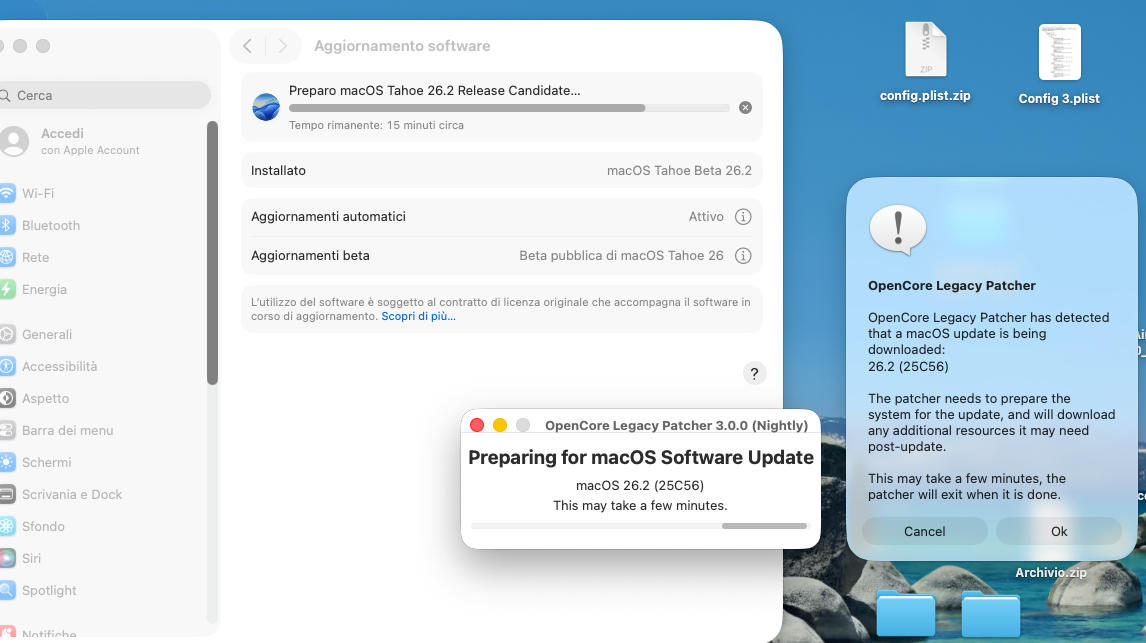Click the user avatar next to Accedi
The height and width of the screenshot is (643, 1146).
pyautogui.click(x=14, y=141)
